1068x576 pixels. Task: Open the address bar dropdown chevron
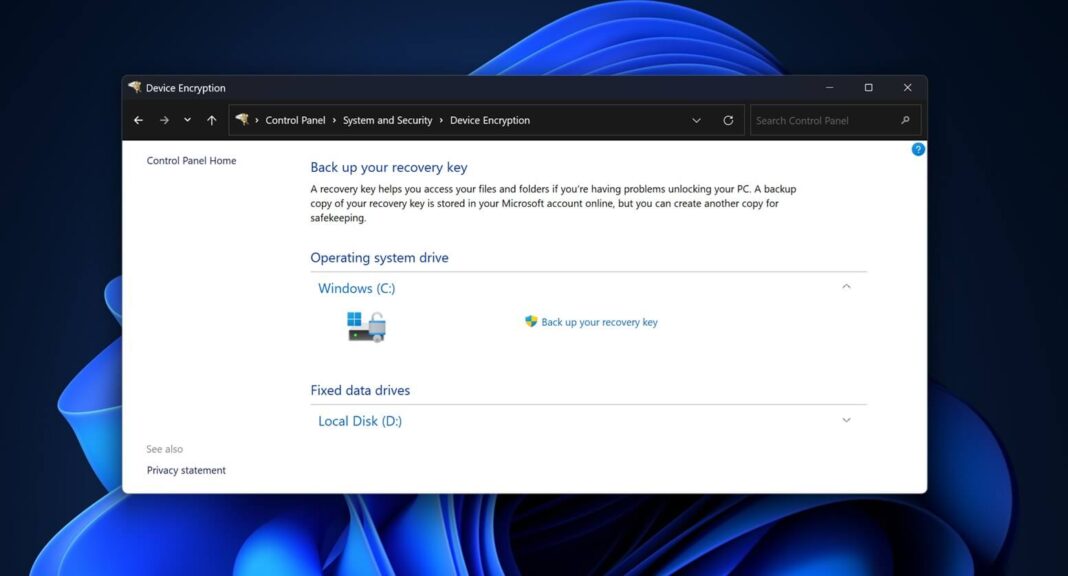point(696,120)
